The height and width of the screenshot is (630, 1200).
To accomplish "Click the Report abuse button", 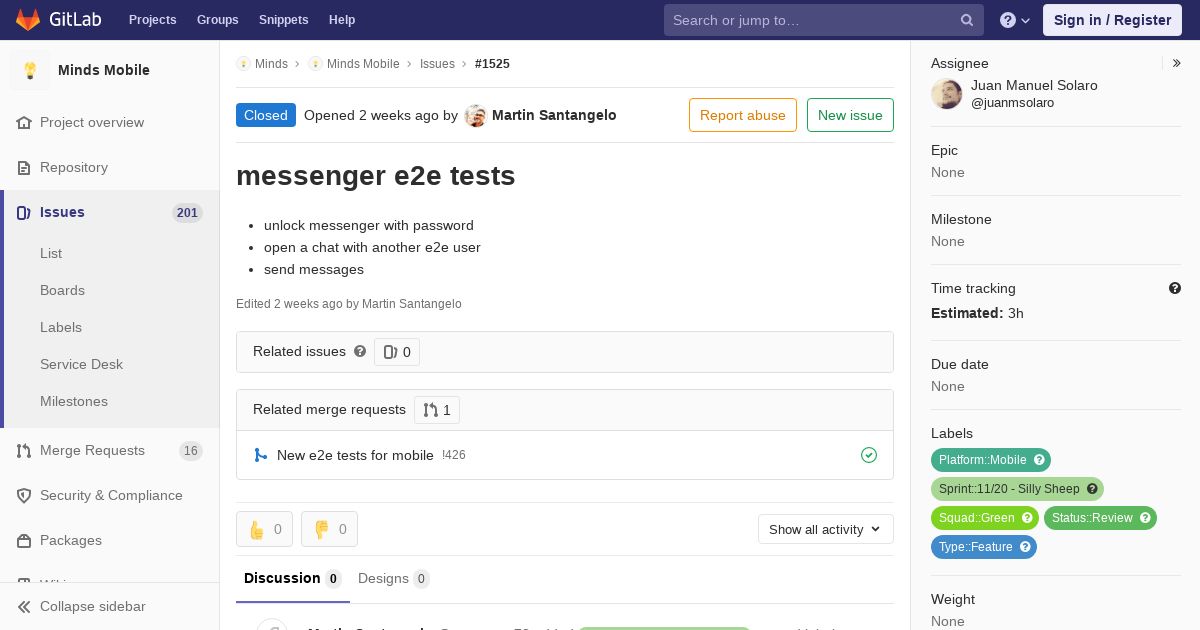I will click(x=743, y=115).
